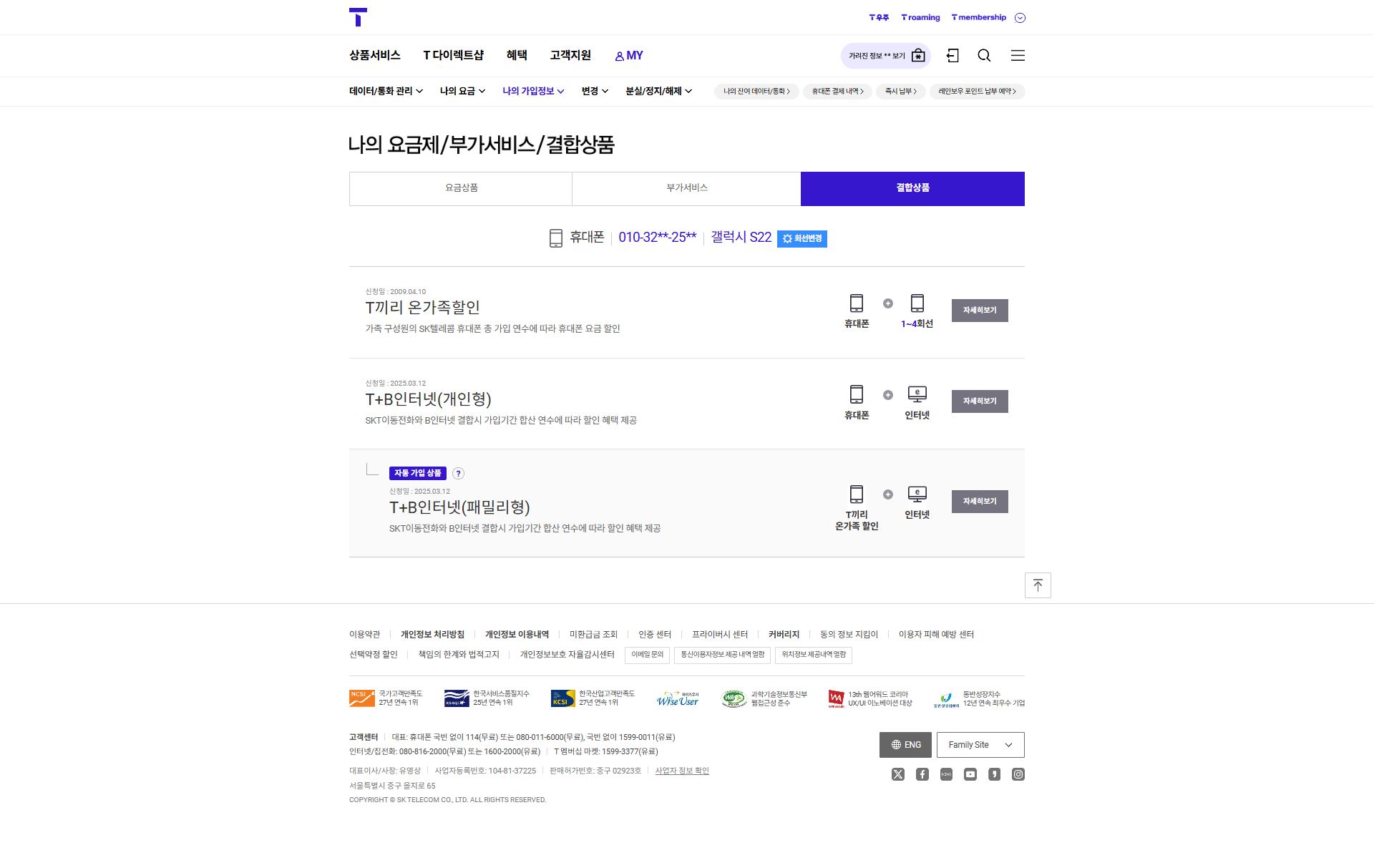Switch language with ENG button

(x=905, y=745)
